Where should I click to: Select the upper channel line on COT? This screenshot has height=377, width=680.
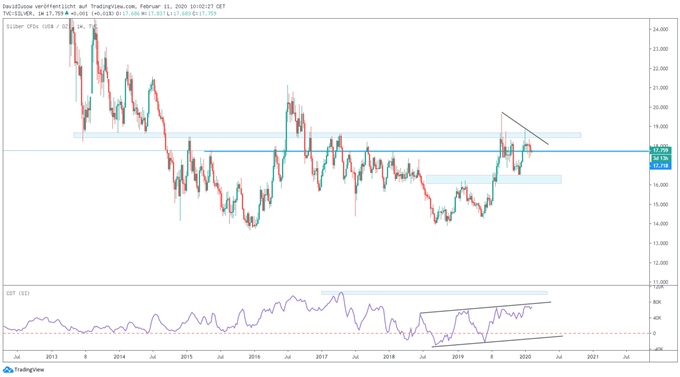point(485,308)
